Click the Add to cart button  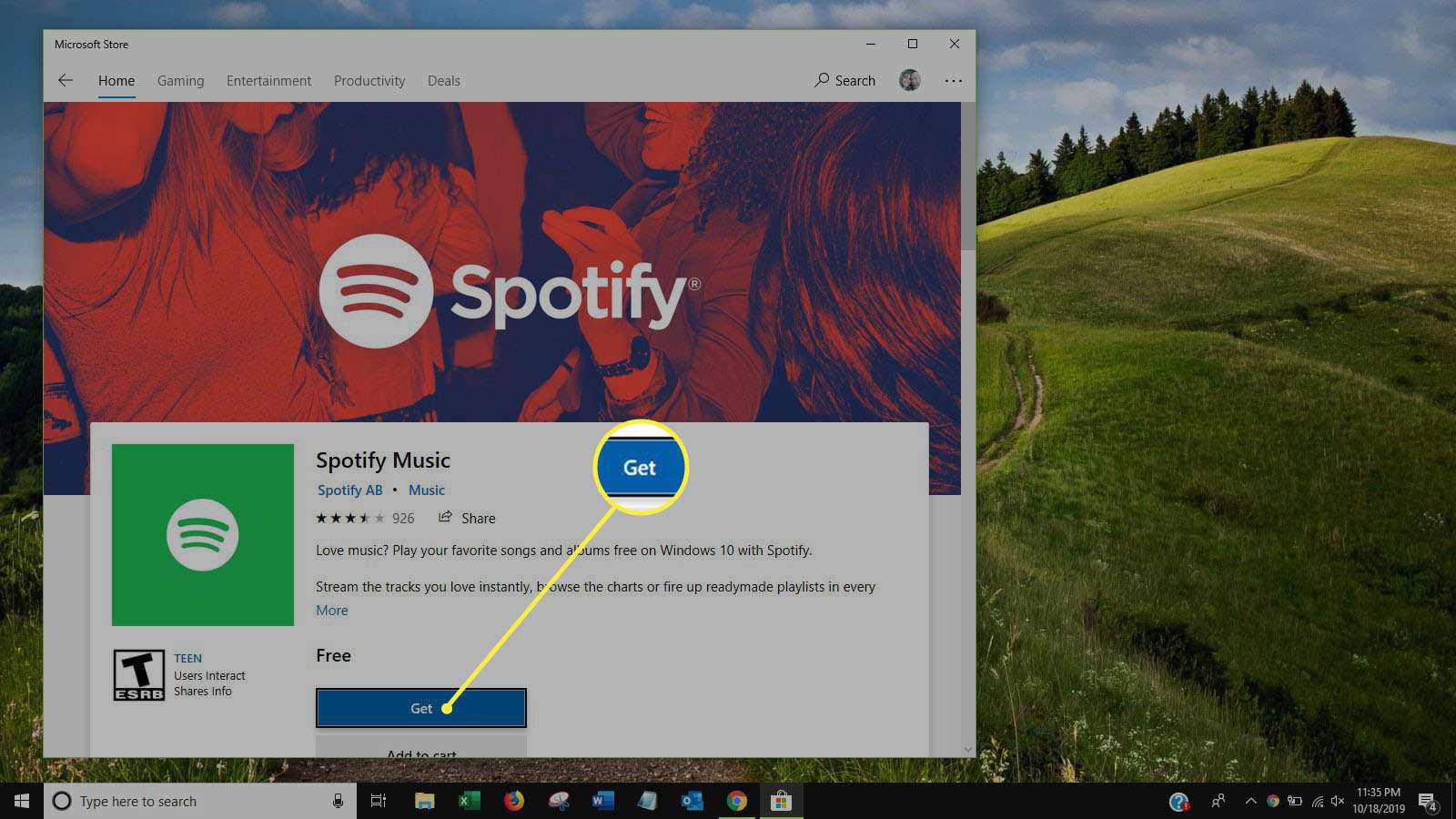tap(421, 748)
